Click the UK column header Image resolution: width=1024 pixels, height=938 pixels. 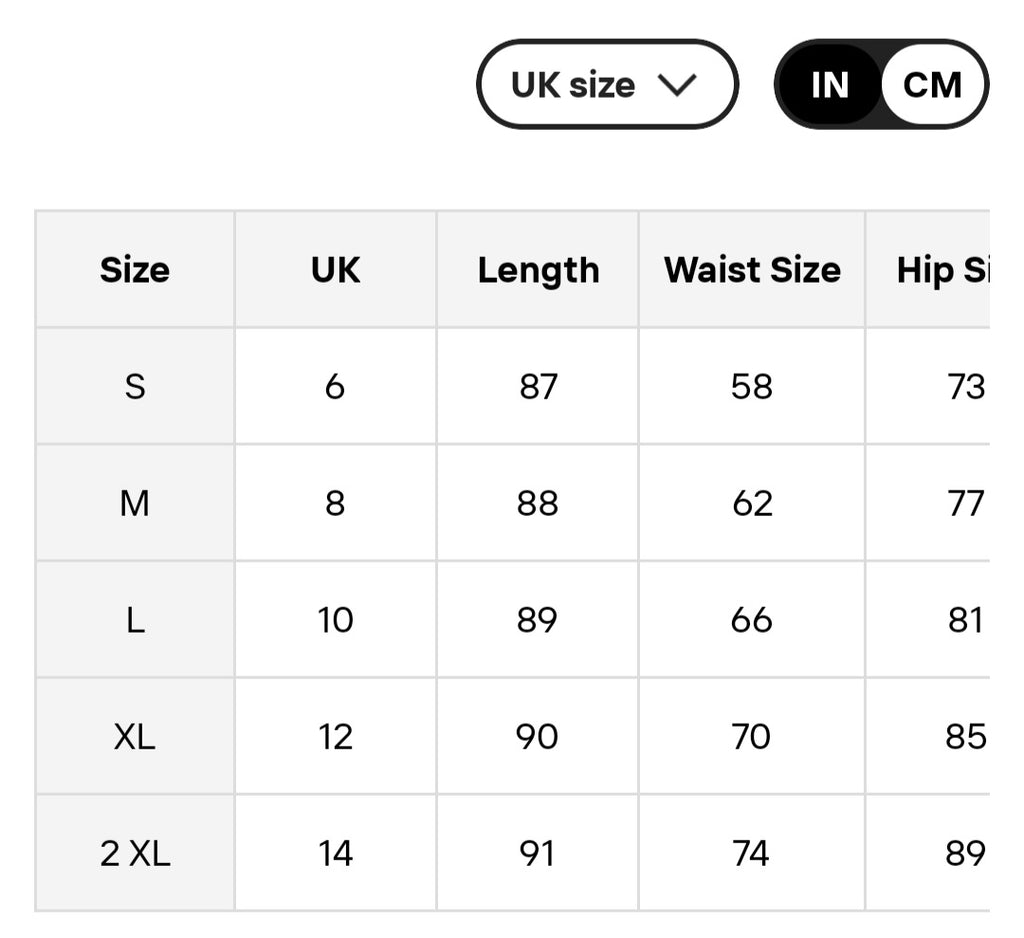336,270
